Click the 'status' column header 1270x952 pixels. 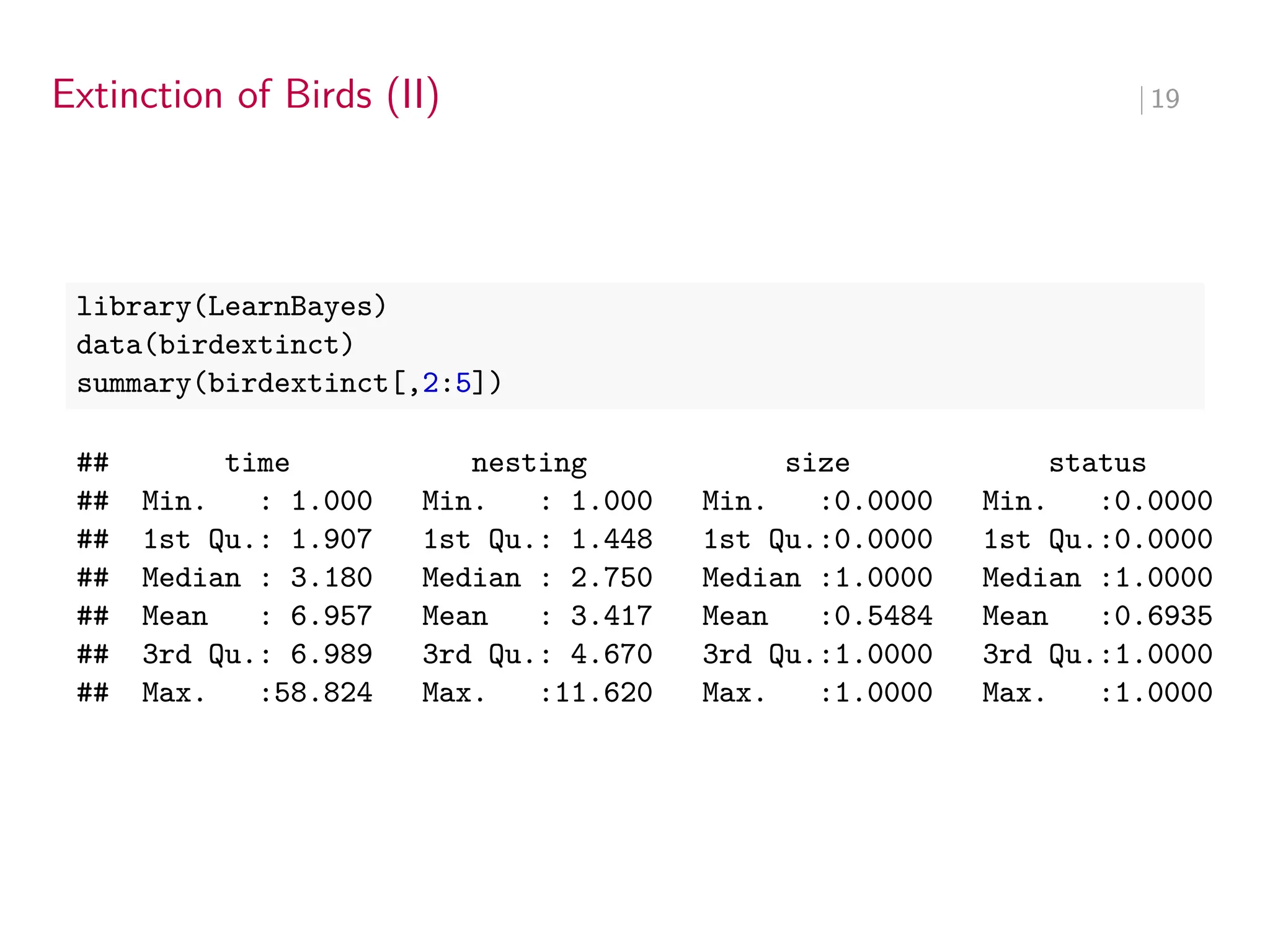pyautogui.click(x=1098, y=464)
